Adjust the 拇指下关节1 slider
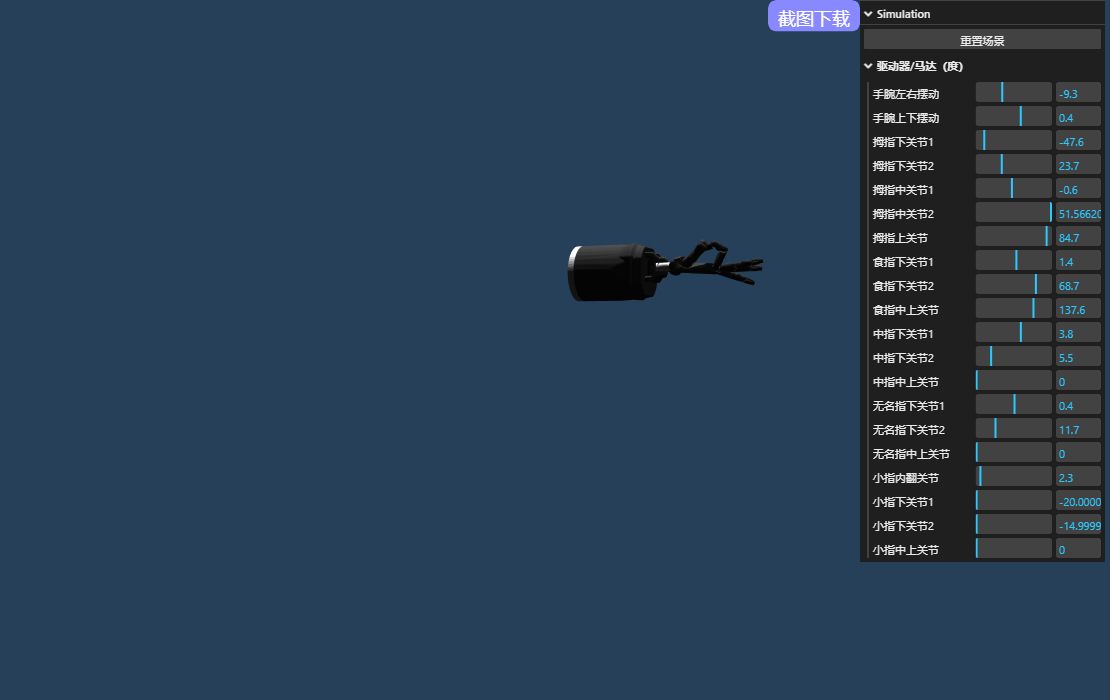 point(1013,141)
